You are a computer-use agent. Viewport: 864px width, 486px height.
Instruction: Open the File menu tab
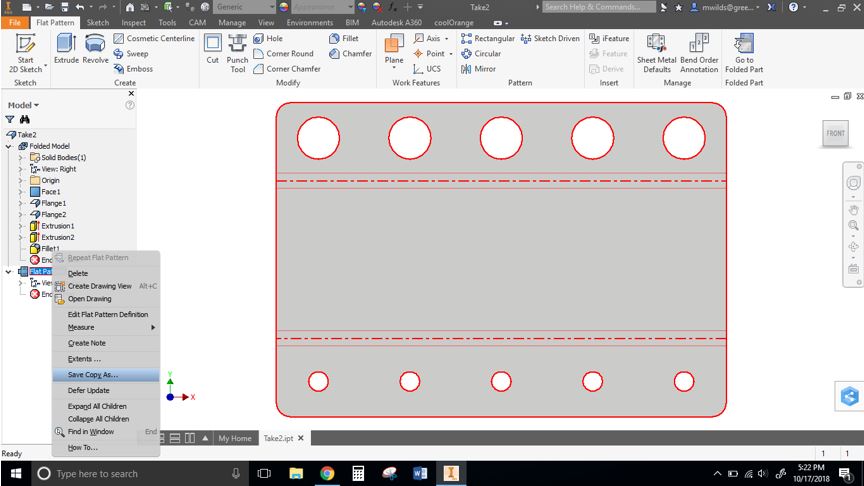click(x=14, y=23)
